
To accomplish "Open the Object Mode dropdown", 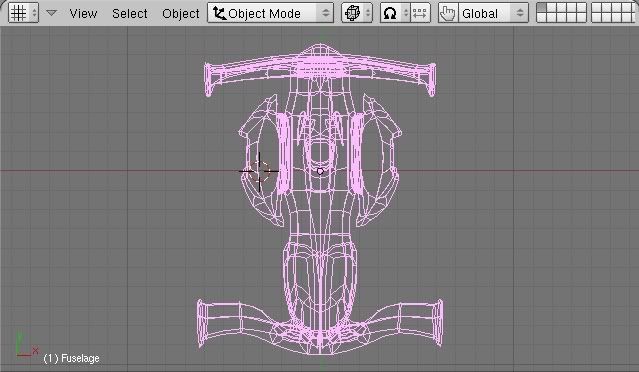I will coord(270,13).
